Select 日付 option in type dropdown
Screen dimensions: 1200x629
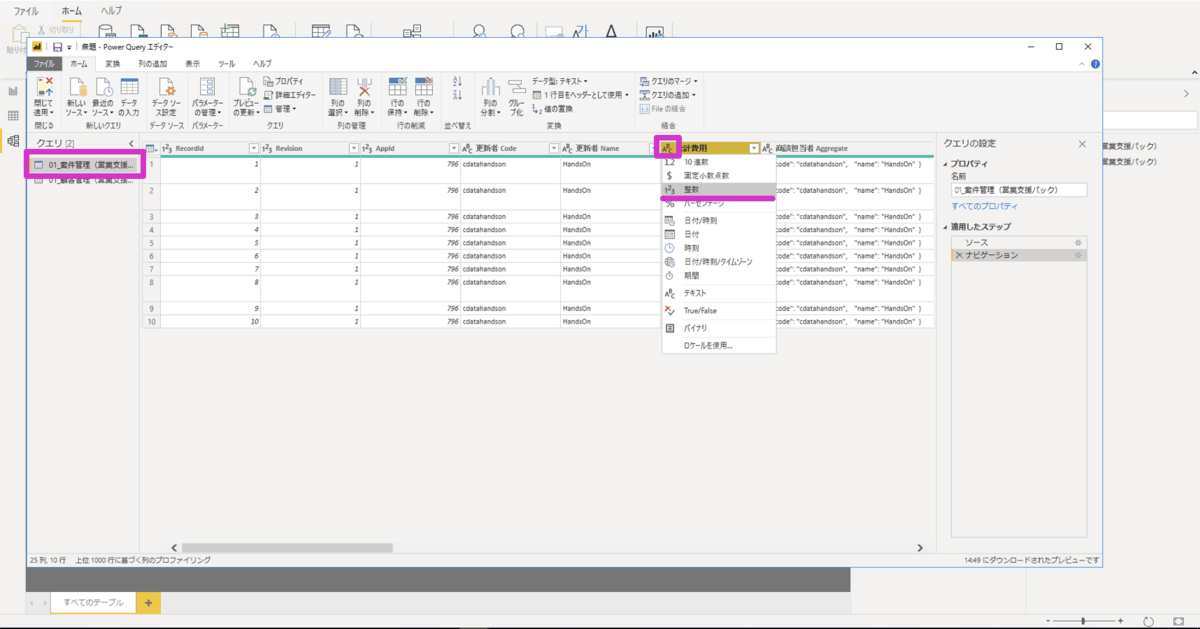point(691,234)
